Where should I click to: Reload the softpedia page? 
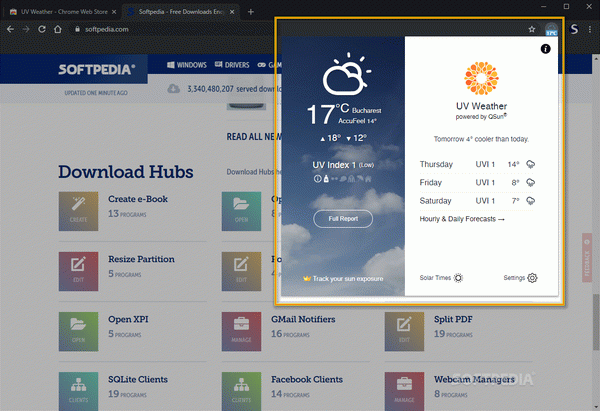[42, 29]
